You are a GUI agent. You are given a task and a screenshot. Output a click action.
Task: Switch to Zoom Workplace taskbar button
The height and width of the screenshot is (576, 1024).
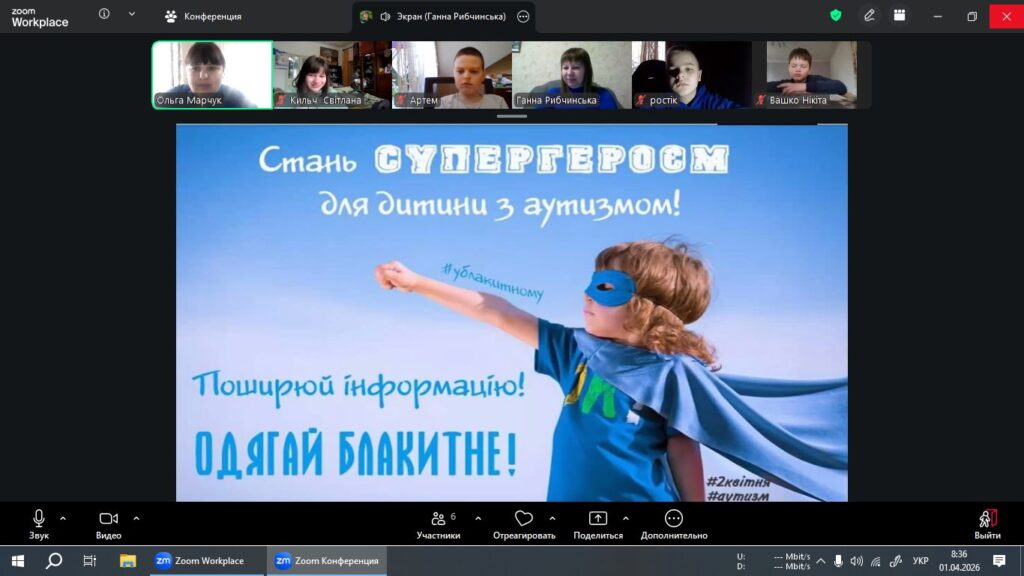(200, 560)
